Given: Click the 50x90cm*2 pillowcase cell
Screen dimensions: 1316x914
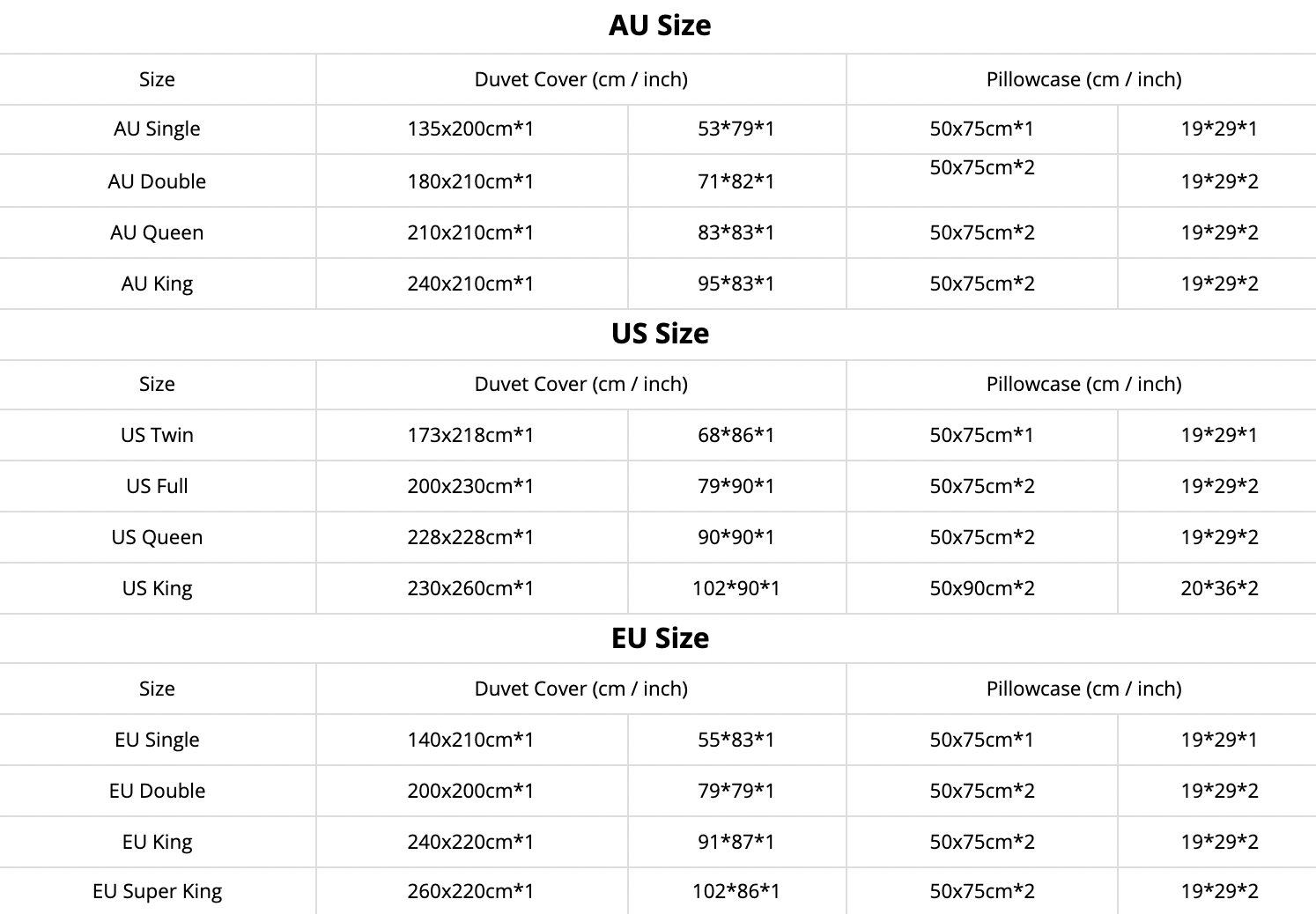Looking at the screenshot, I should pos(982,588).
